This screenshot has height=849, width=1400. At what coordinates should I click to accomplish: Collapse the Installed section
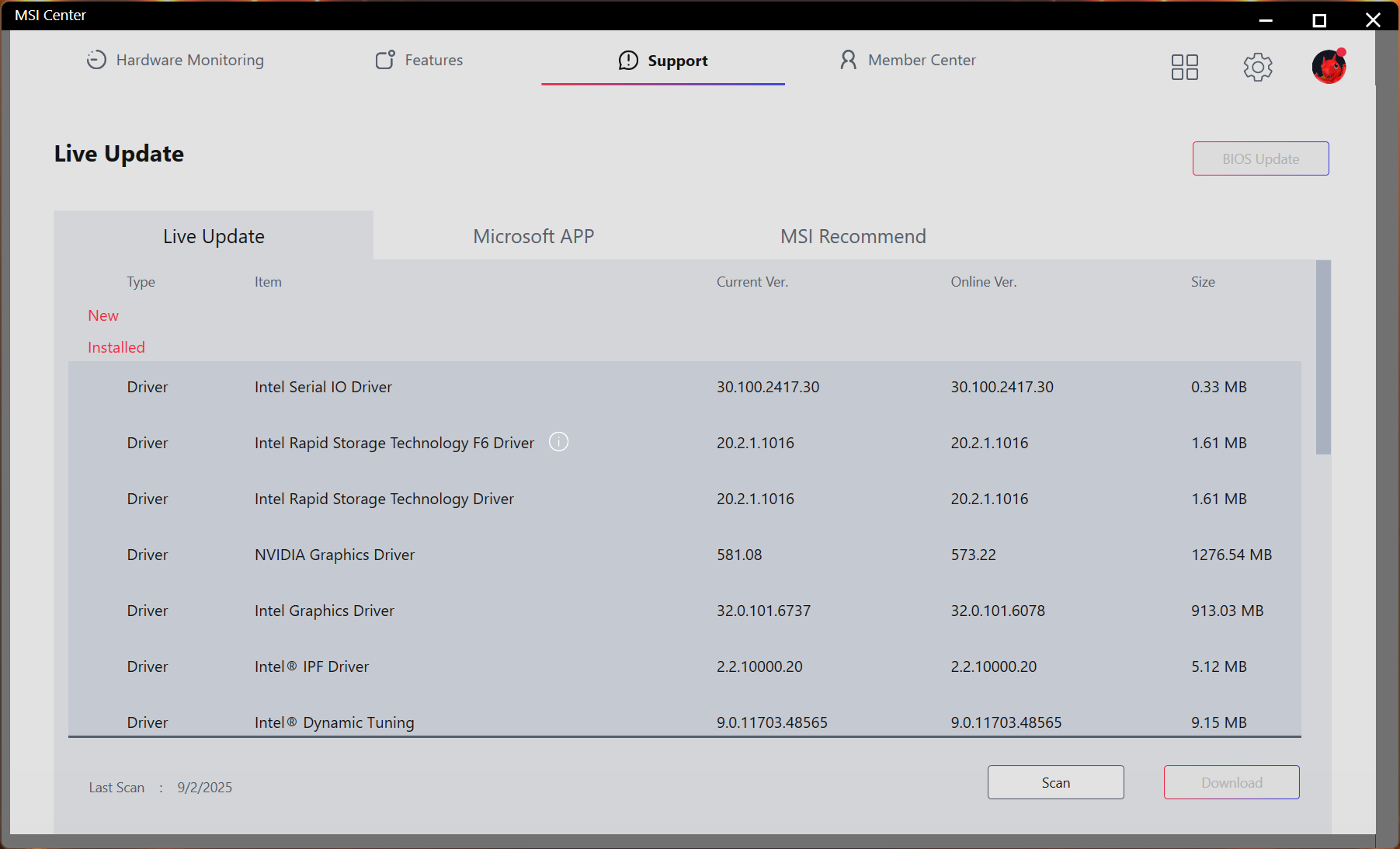coord(116,347)
